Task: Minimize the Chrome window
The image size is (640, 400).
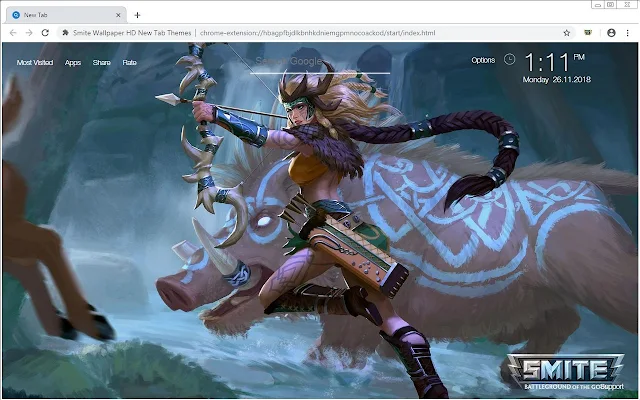Action: point(598,4)
